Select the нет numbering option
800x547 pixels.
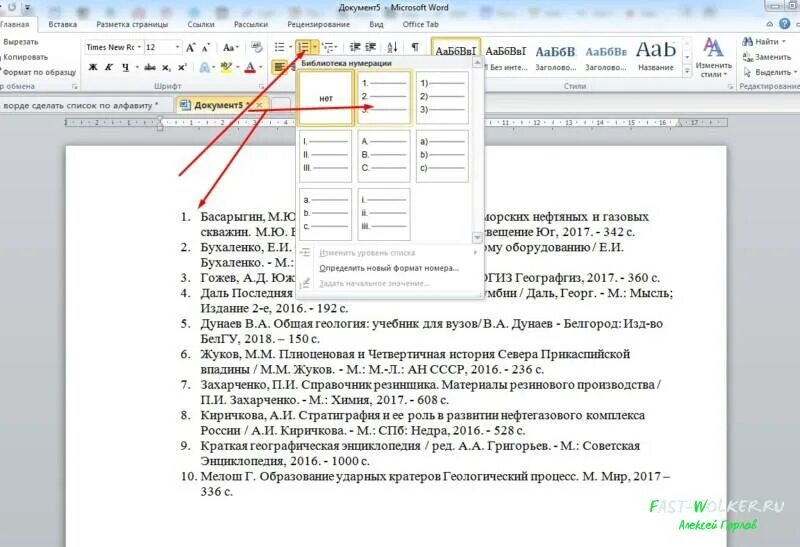pos(326,98)
